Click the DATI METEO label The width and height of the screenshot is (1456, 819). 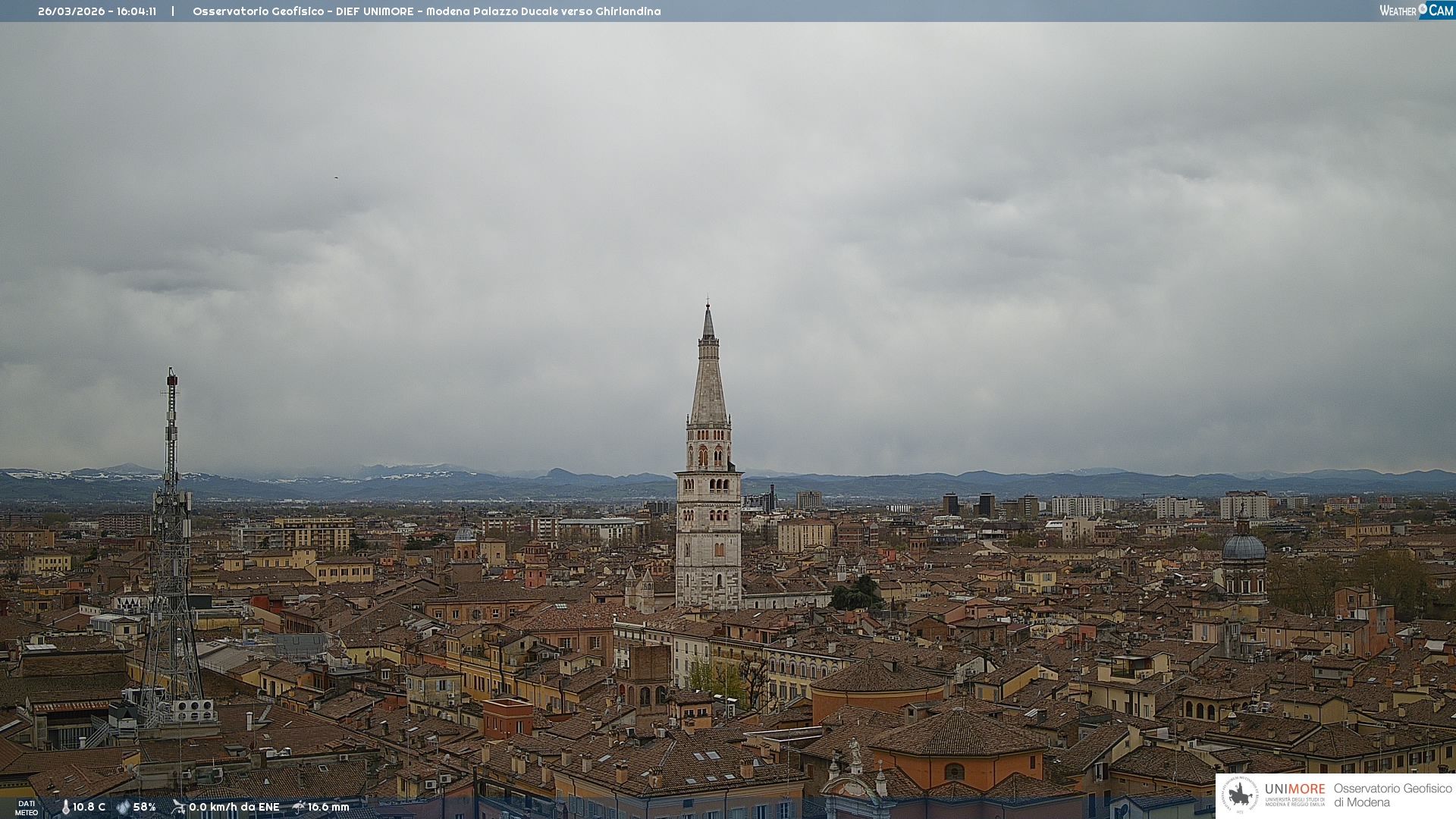27,808
